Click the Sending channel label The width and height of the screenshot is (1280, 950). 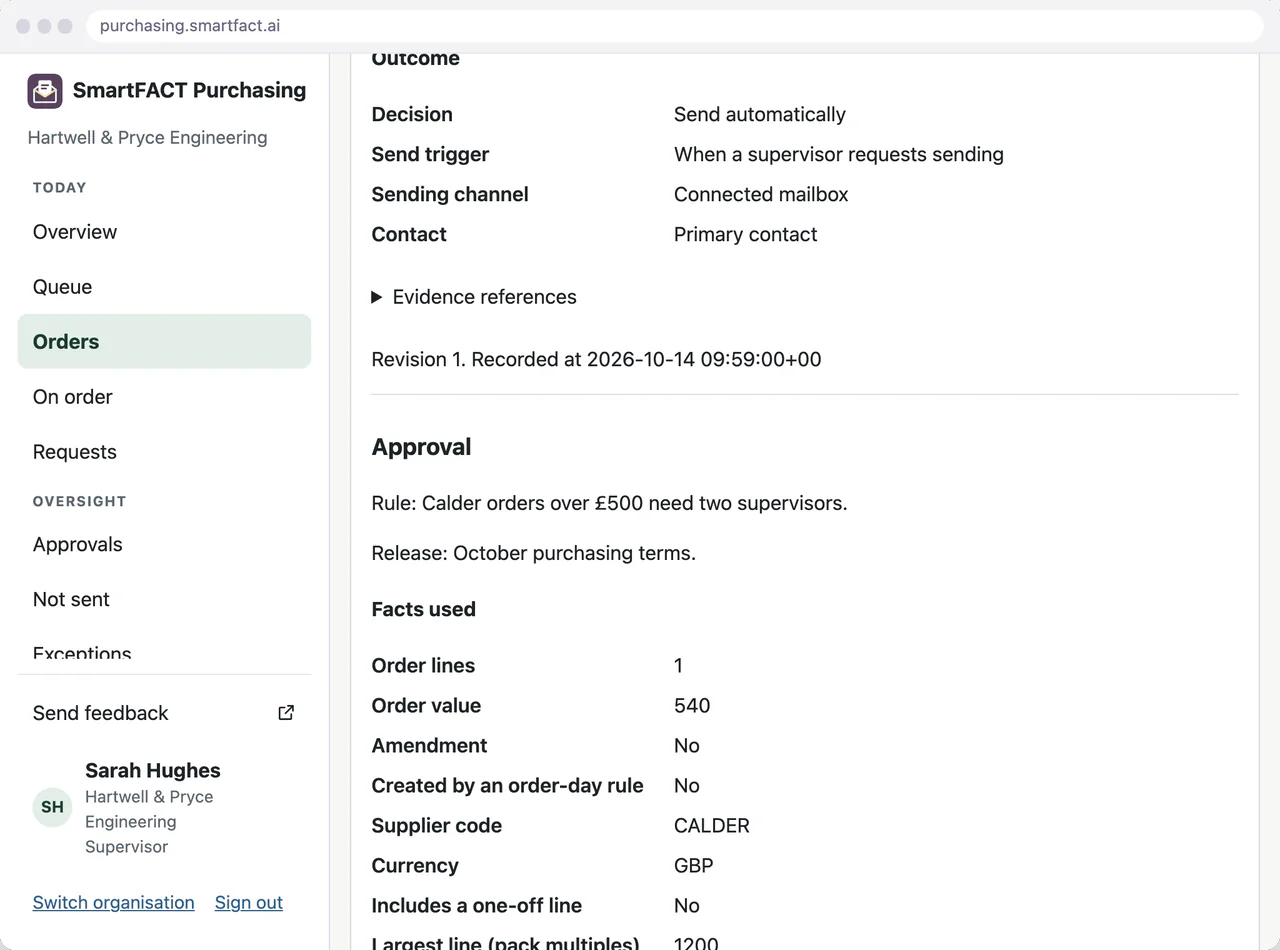coord(450,195)
